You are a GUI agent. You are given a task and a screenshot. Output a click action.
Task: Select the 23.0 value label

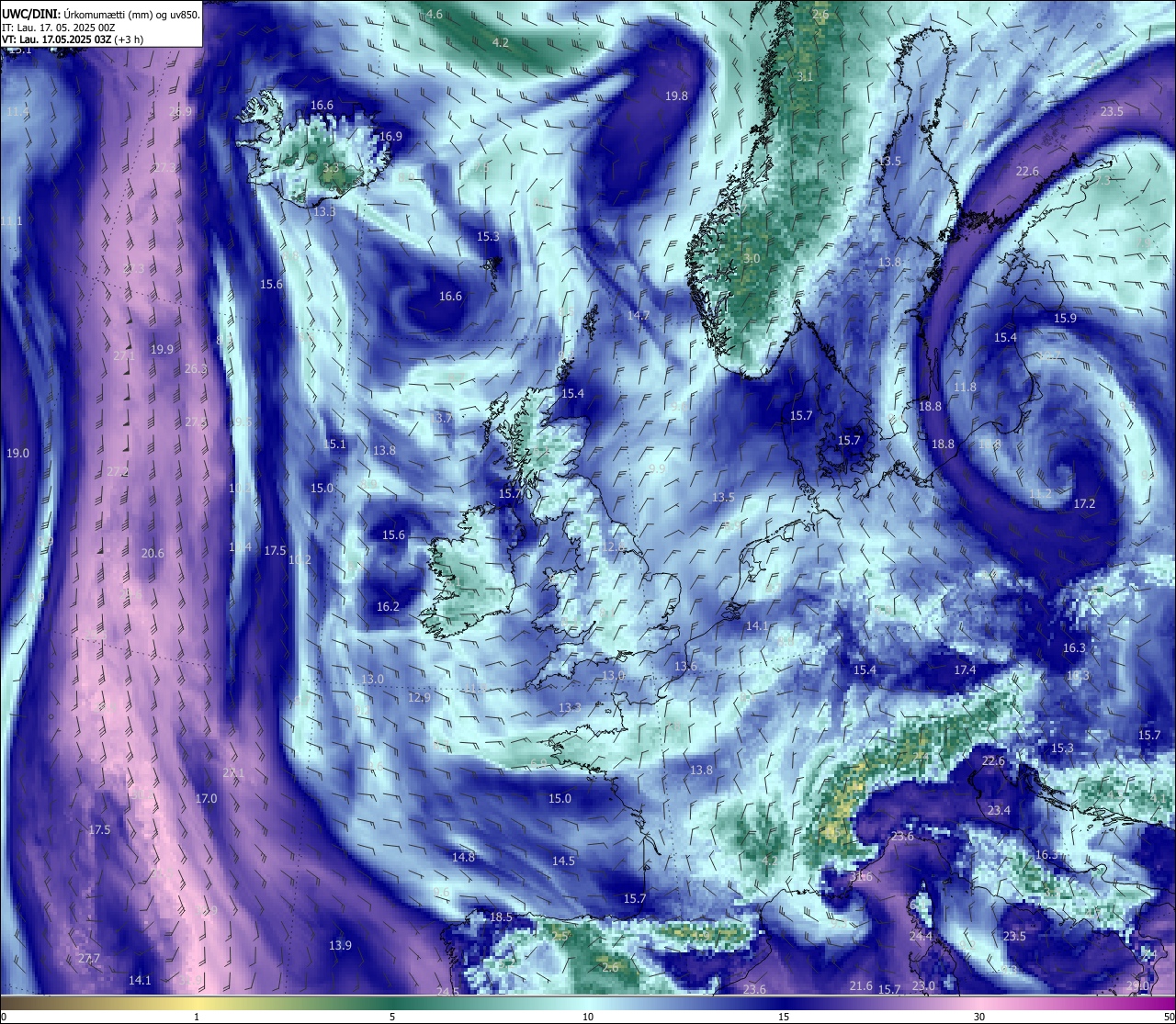tap(923, 985)
